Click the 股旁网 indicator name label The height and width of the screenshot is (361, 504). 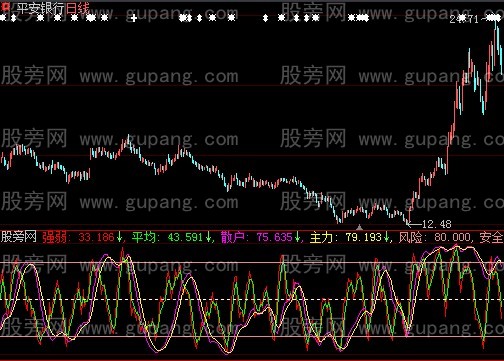coord(18,237)
